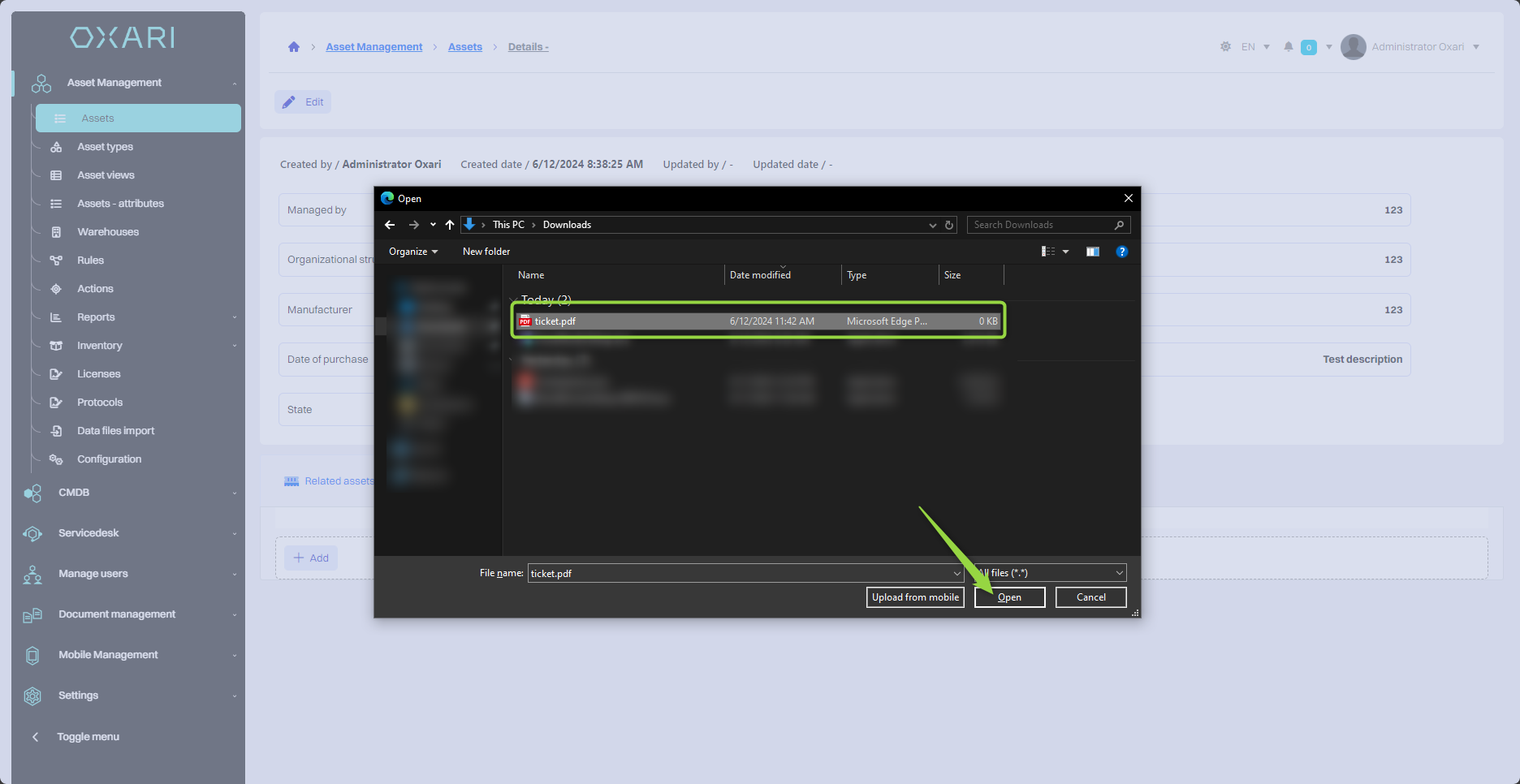Image resolution: width=1520 pixels, height=784 pixels.
Task: Sort by the Date modified column
Action: (760, 275)
